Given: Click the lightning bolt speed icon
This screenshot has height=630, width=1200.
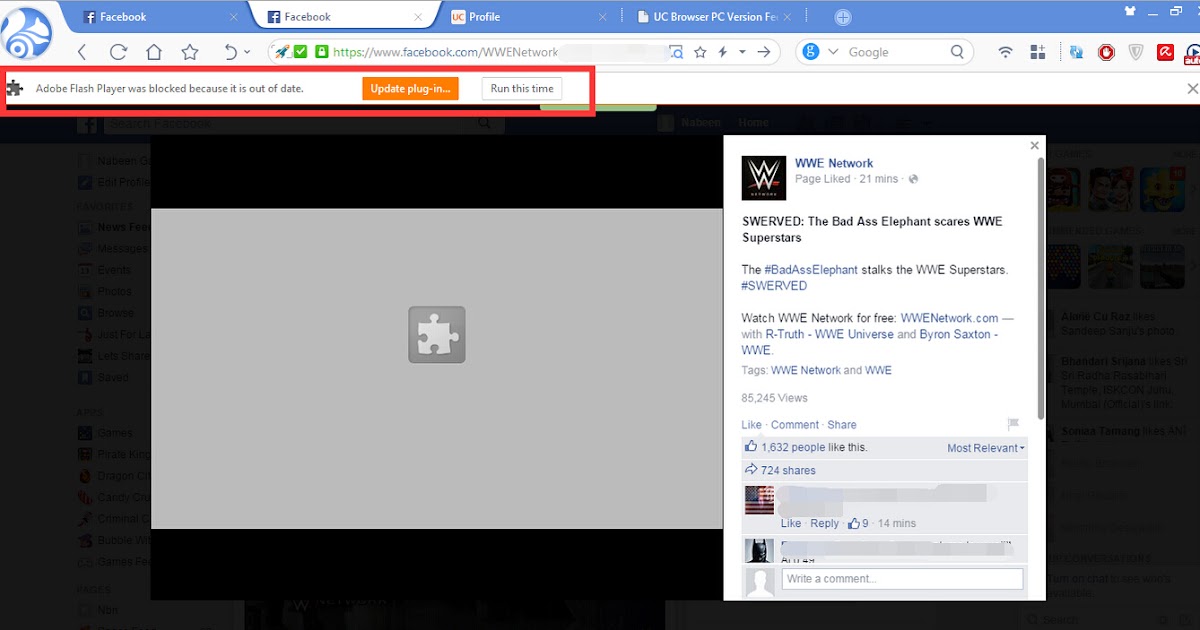Looking at the screenshot, I should click(x=722, y=52).
